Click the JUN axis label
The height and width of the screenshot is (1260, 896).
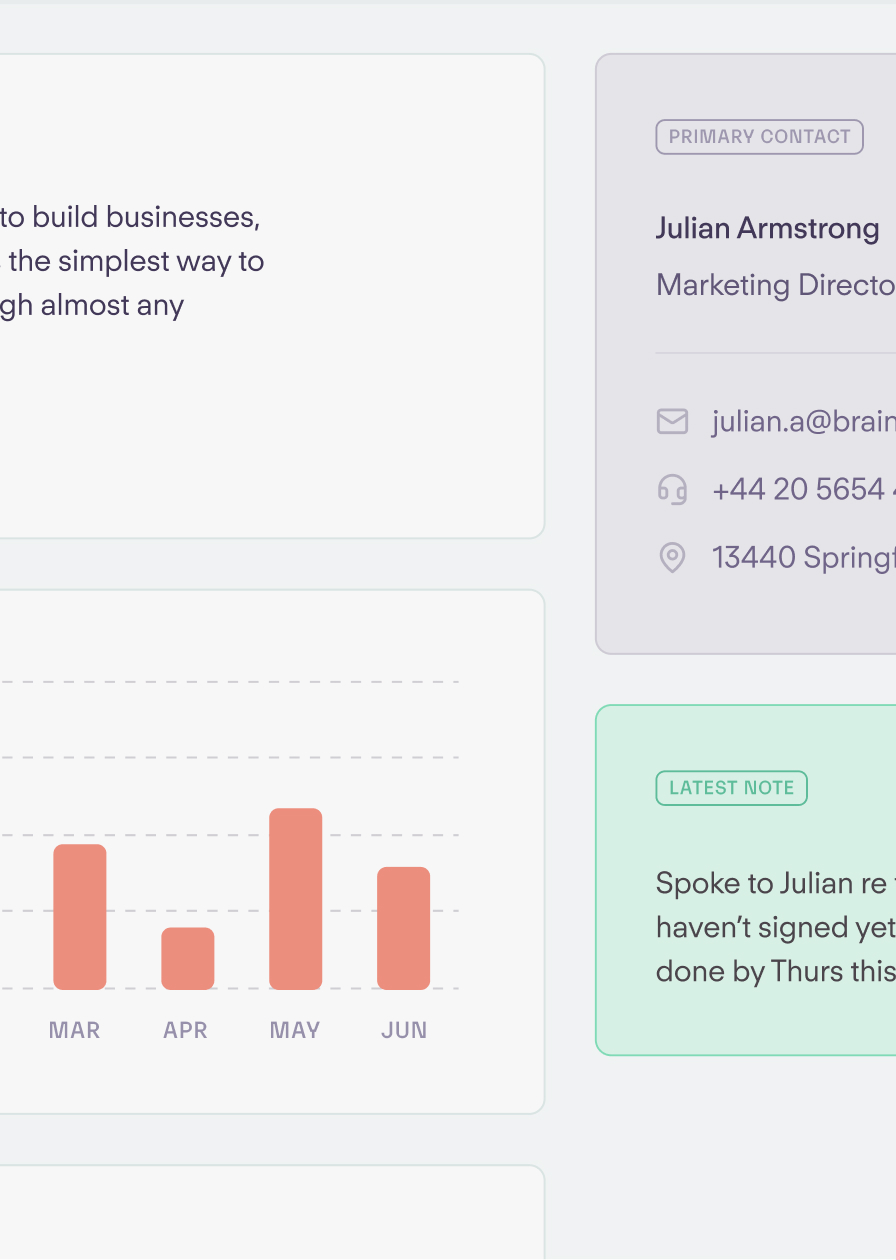(x=404, y=1030)
